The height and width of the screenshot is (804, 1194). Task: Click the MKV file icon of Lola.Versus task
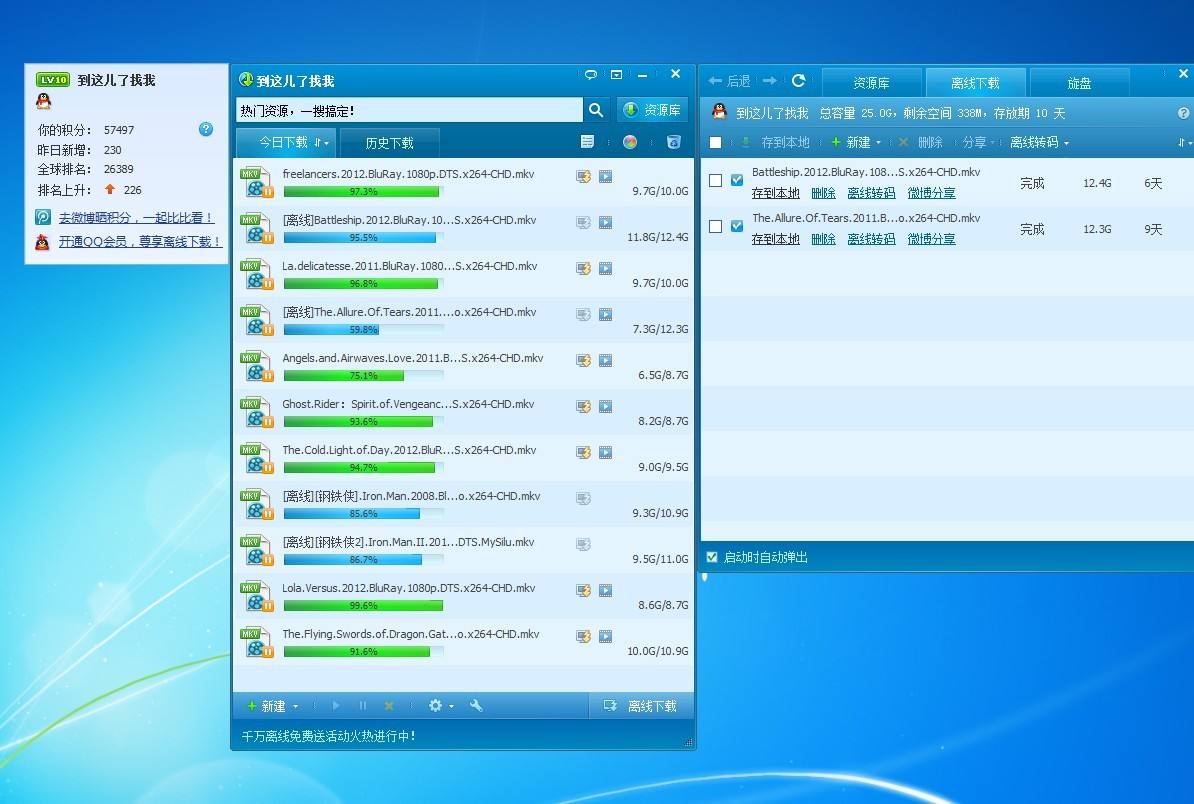click(x=257, y=596)
